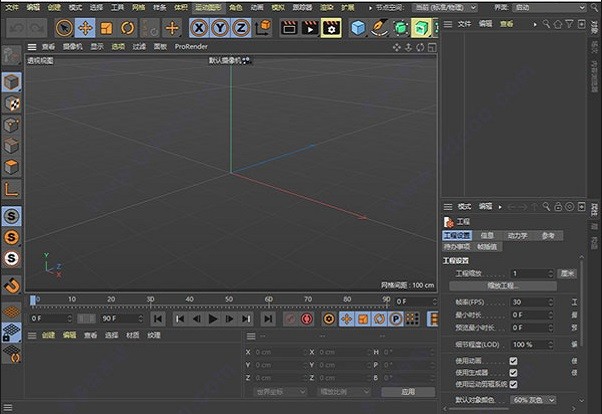
Task: Open Edit Render Settings gear clapperboard
Action: point(331,28)
